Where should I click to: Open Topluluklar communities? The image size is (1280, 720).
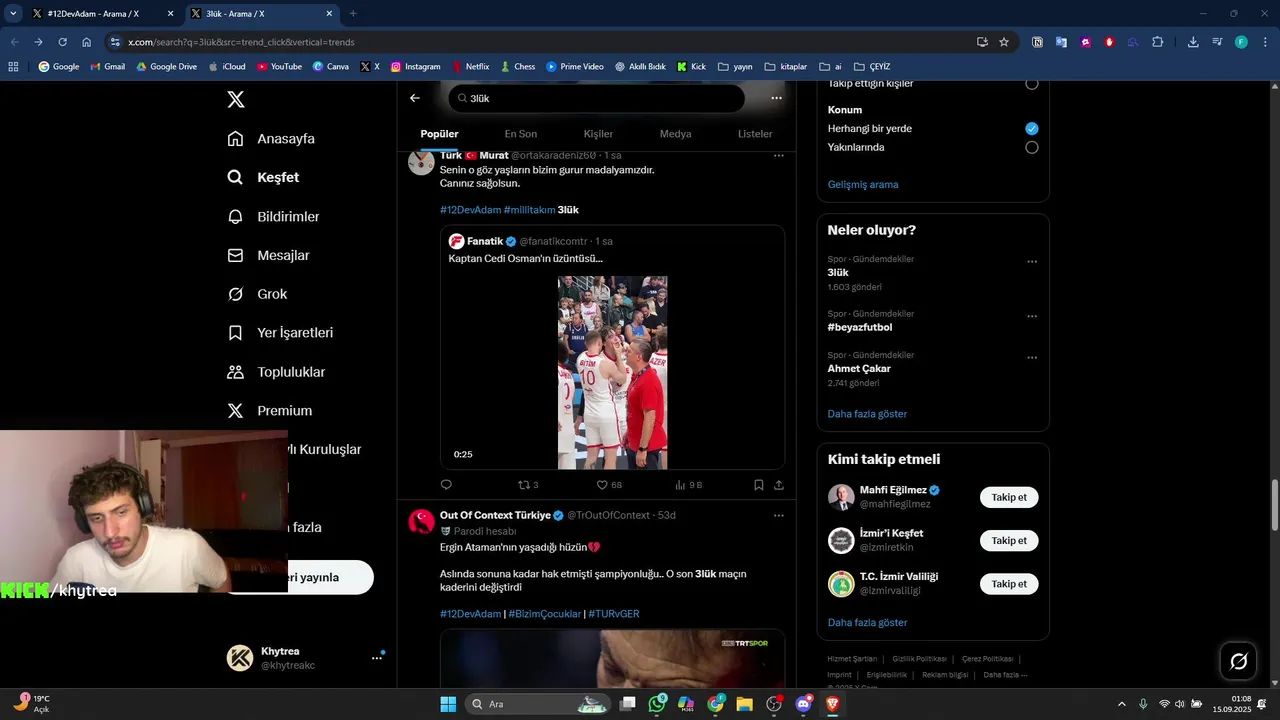[276, 372]
